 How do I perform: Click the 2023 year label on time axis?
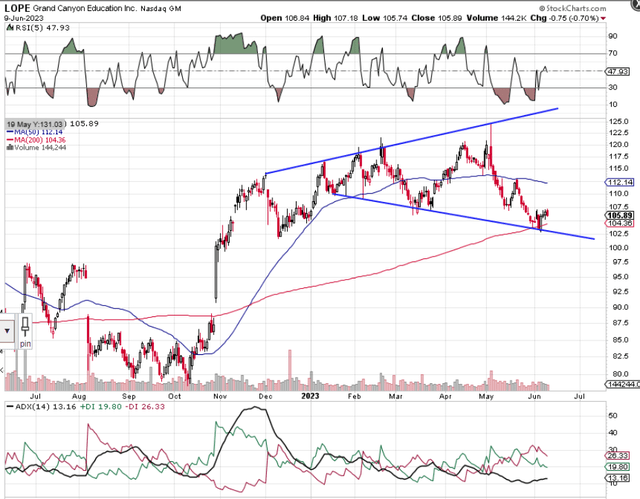coord(310,396)
